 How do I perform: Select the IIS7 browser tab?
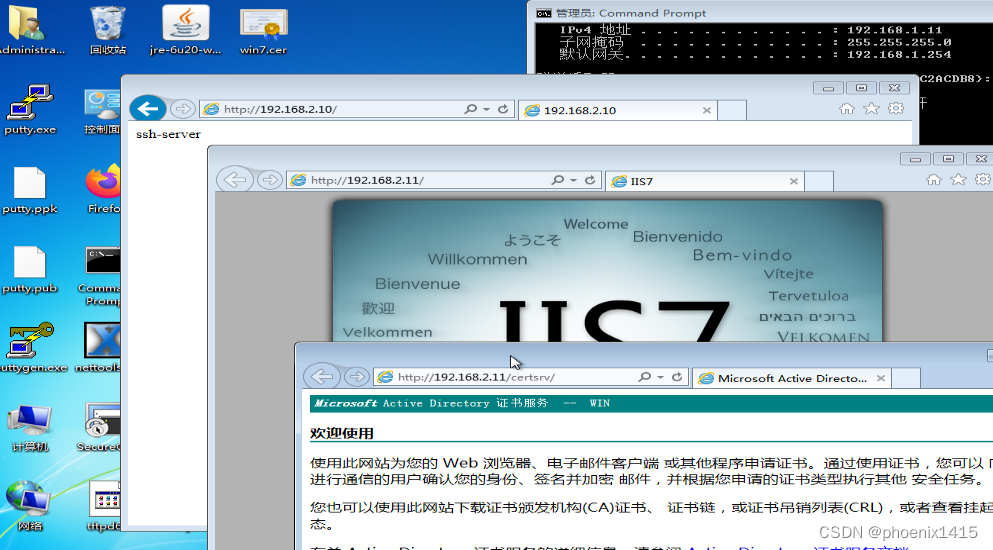pyautogui.click(x=704, y=181)
